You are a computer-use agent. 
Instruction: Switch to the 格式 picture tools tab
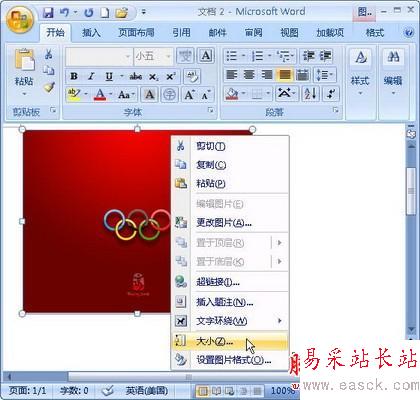375,33
